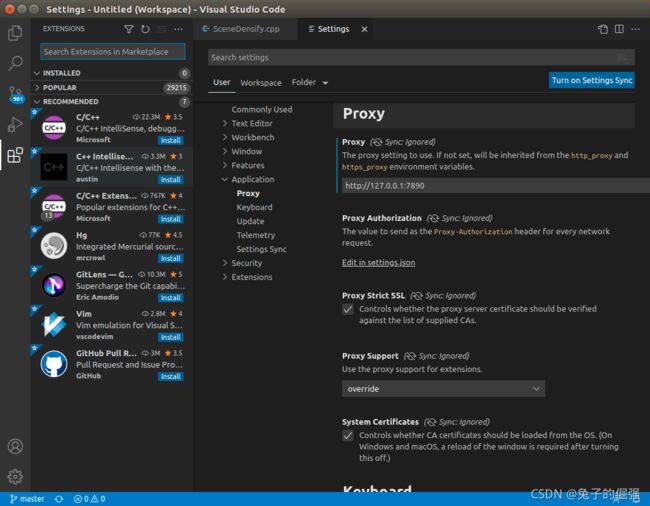Synchronize changes in status bar

click(x=59, y=499)
